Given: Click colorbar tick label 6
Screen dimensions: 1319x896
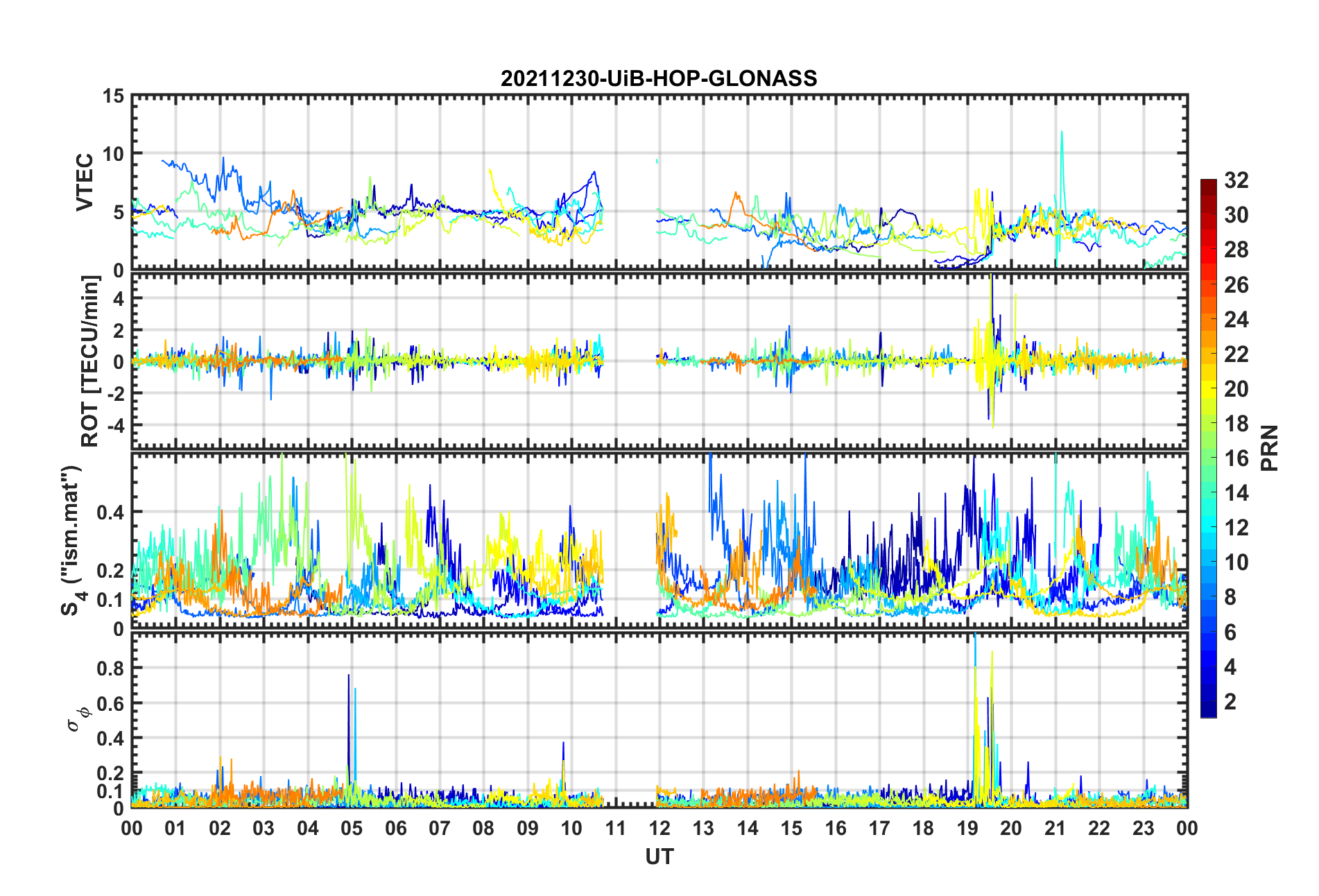Looking at the screenshot, I should click(1230, 632).
